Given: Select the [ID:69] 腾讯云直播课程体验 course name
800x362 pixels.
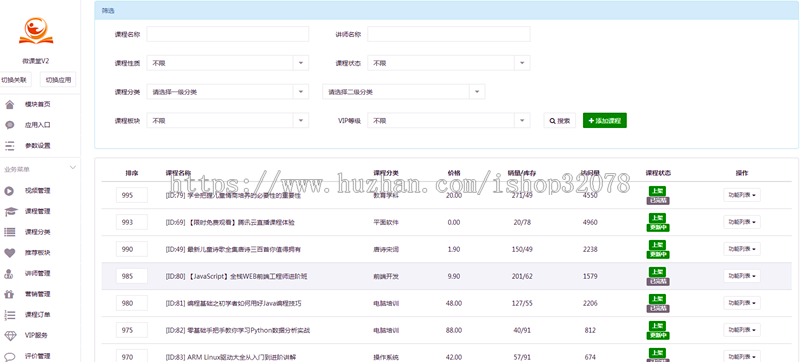Looking at the screenshot, I should click(x=230, y=223).
